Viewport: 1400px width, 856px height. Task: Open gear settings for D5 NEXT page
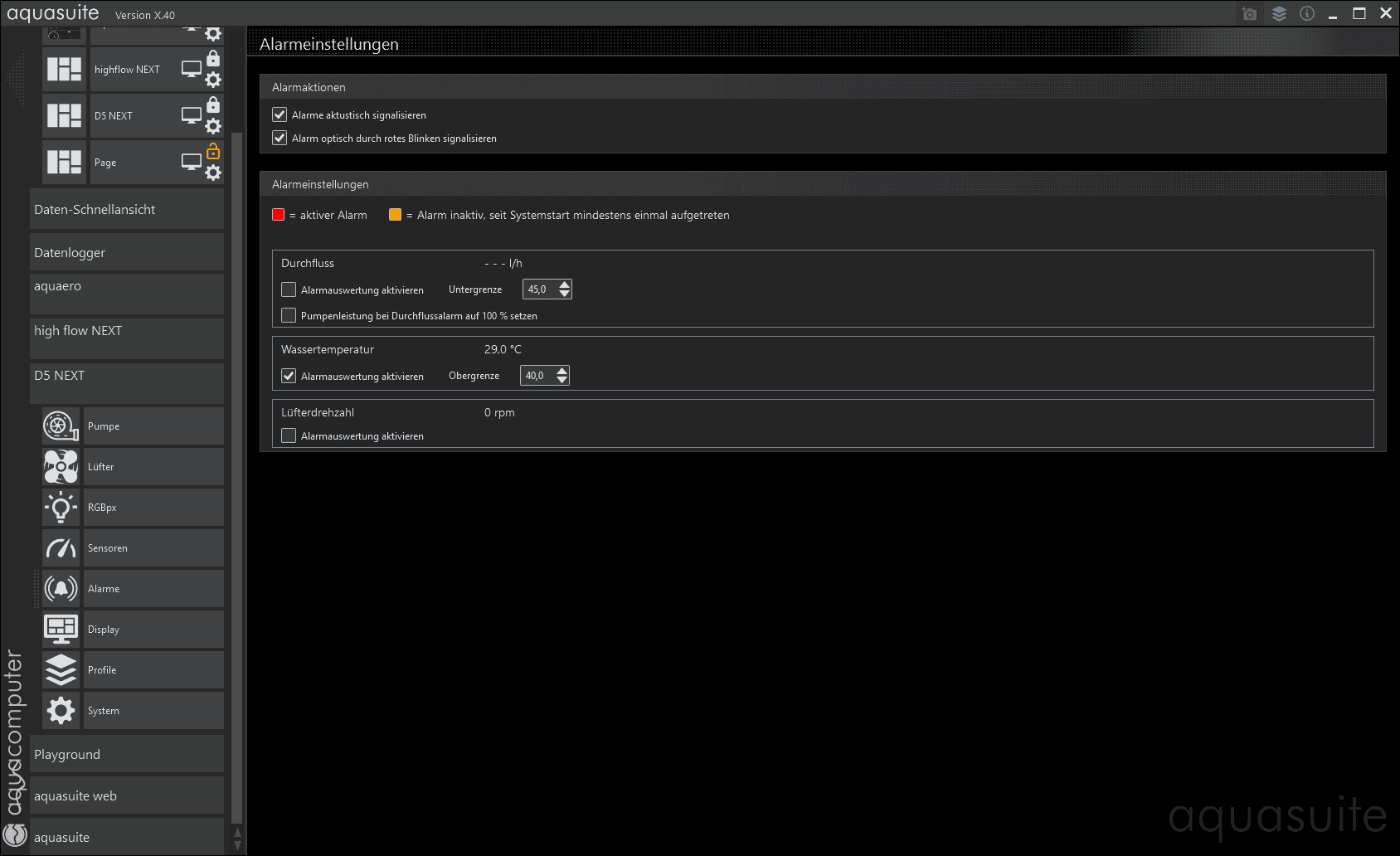[x=213, y=126]
